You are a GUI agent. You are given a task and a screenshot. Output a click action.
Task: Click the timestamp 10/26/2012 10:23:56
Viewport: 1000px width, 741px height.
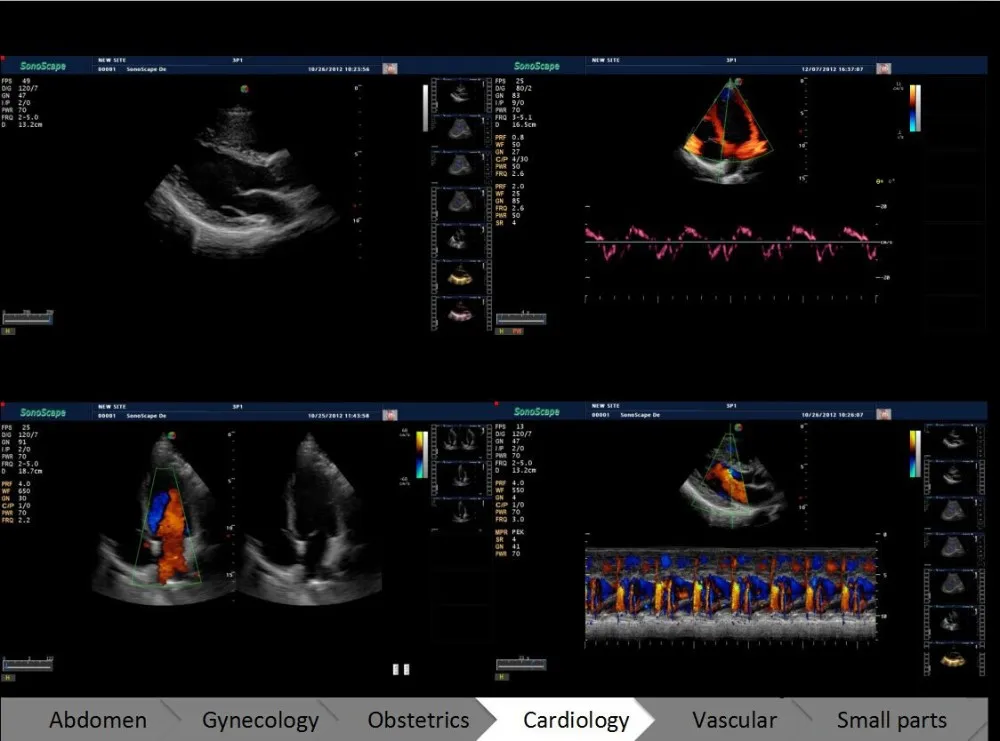(x=338, y=69)
